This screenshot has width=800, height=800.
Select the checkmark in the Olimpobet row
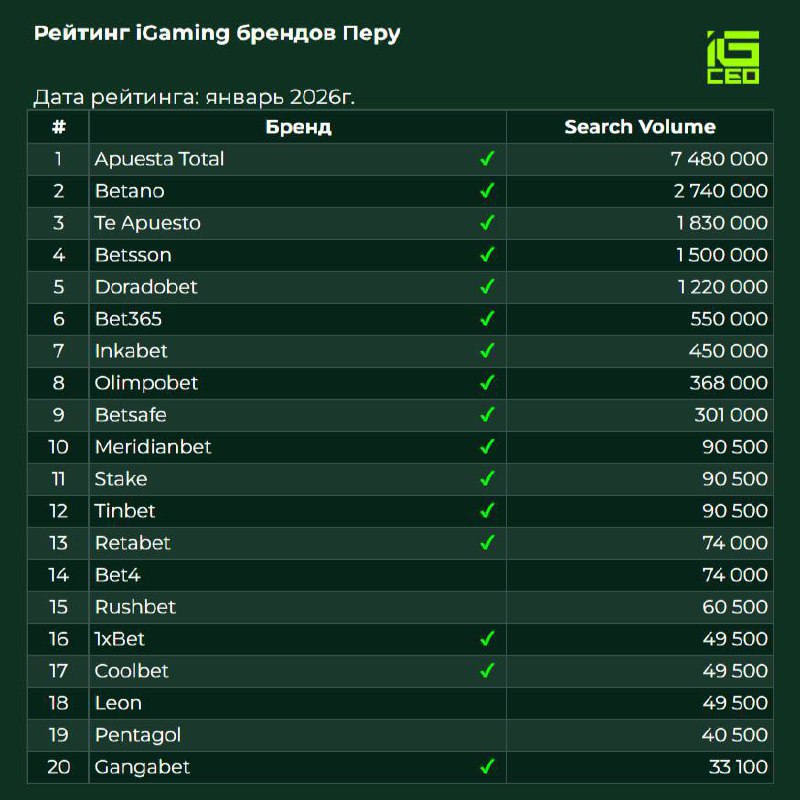(487, 383)
